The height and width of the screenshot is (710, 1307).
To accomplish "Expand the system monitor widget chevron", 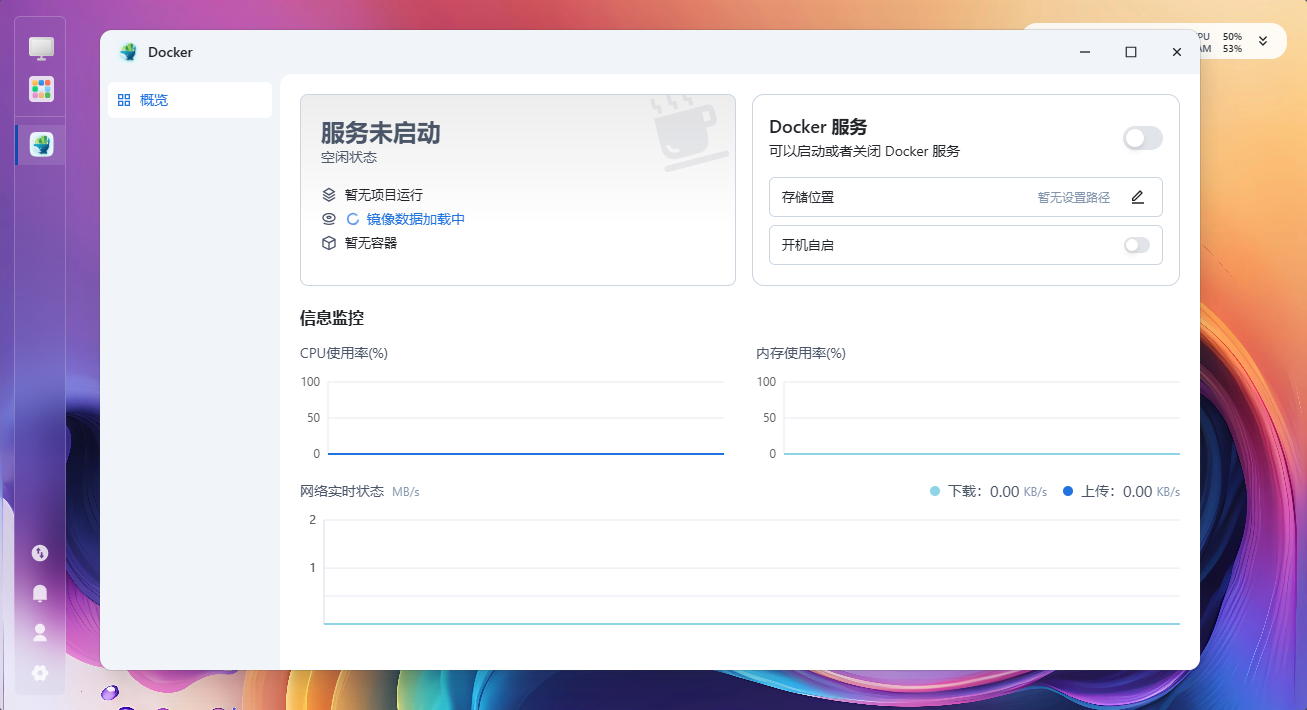I will [x=1263, y=41].
